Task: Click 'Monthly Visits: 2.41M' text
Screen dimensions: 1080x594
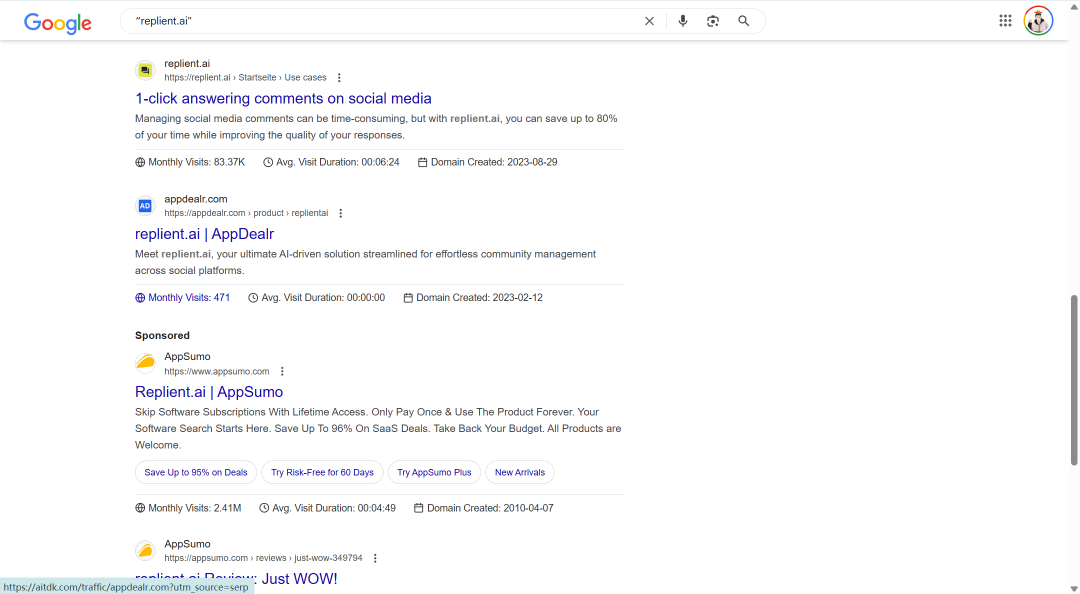Action: tap(195, 508)
